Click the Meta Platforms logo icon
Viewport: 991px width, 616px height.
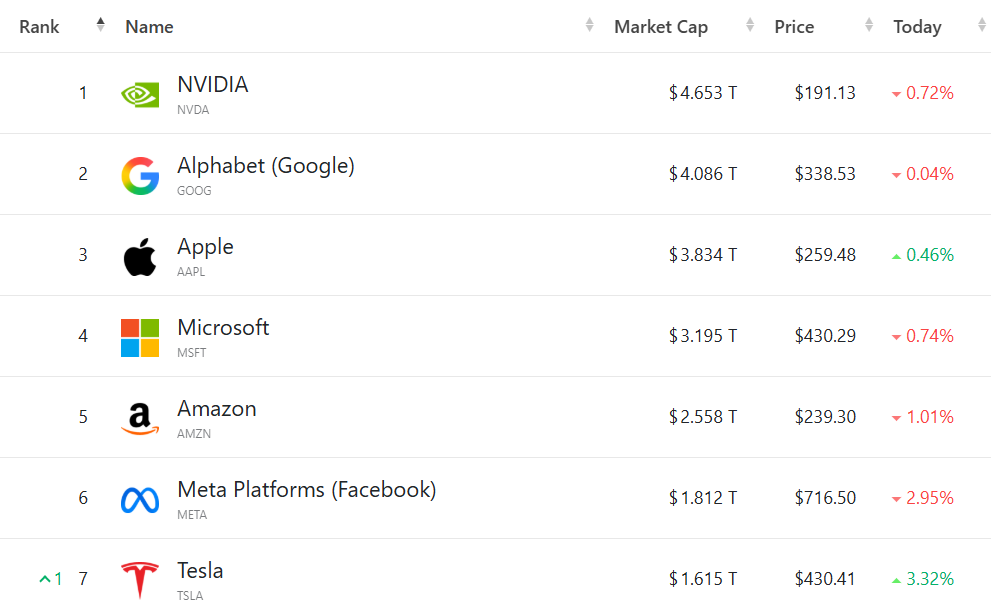pyautogui.click(x=140, y=500)
